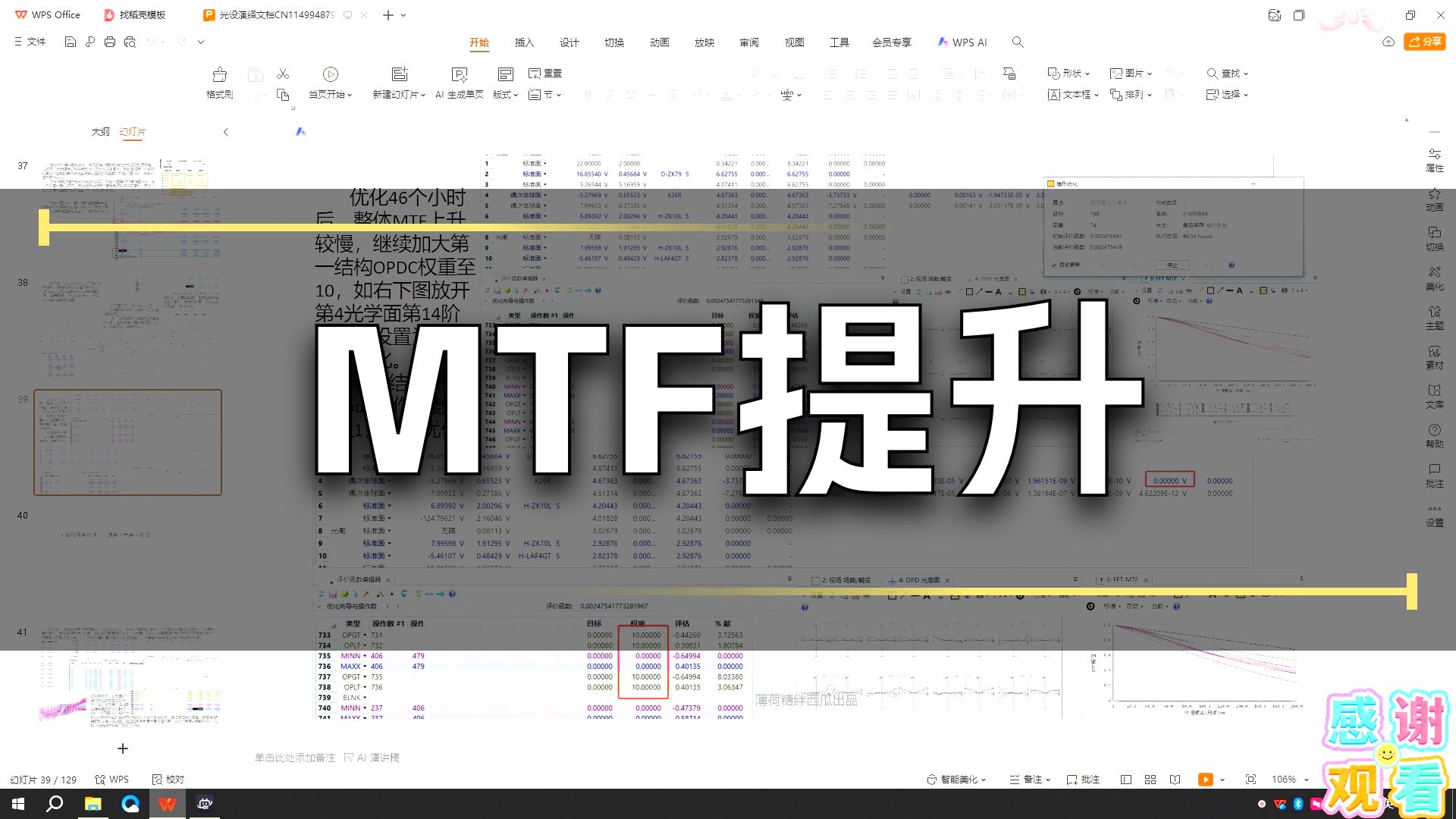Click the 重置 reset layout button
This screenshot has height=819, width=1456.
click(x=545, y=74)
